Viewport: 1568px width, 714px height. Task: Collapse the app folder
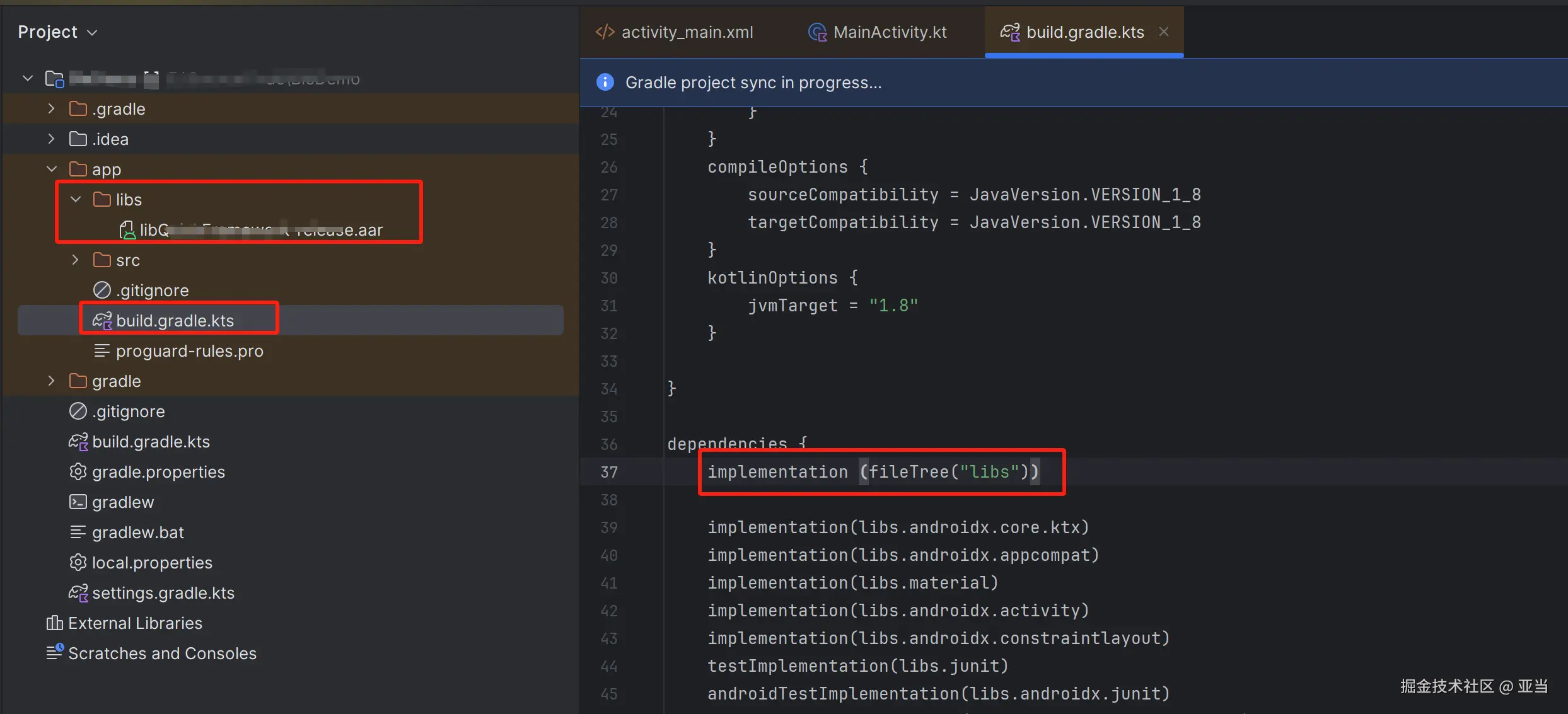52,169
